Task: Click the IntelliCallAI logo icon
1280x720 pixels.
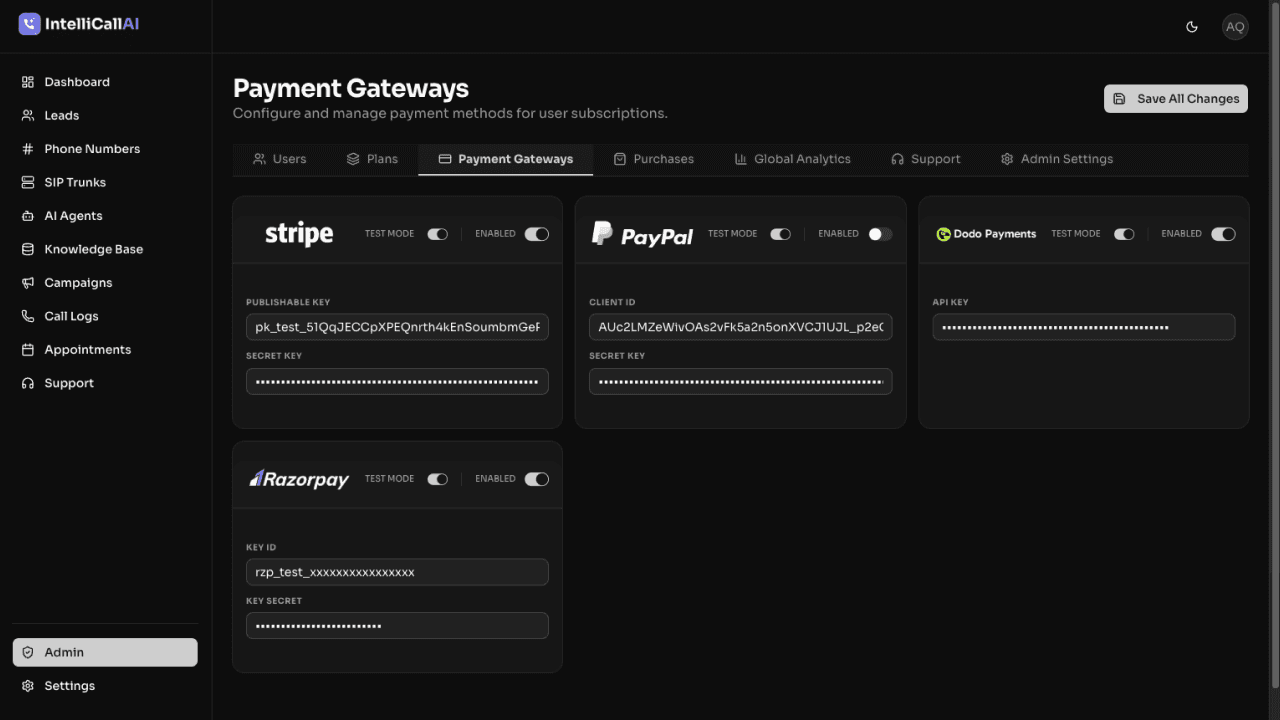Action: (x=30, y=24)
